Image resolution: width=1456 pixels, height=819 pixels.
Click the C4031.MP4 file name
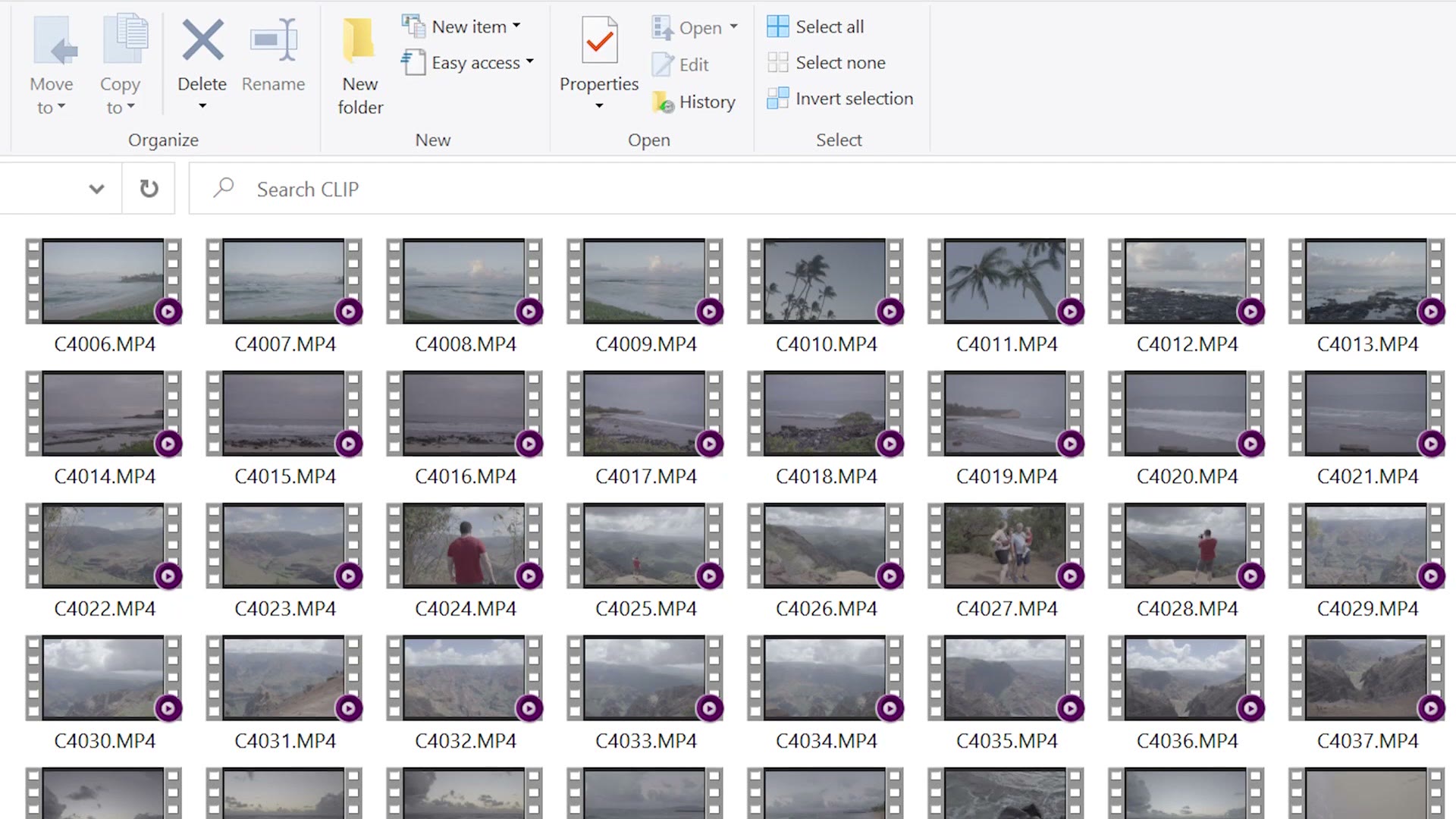click(285, 741)
